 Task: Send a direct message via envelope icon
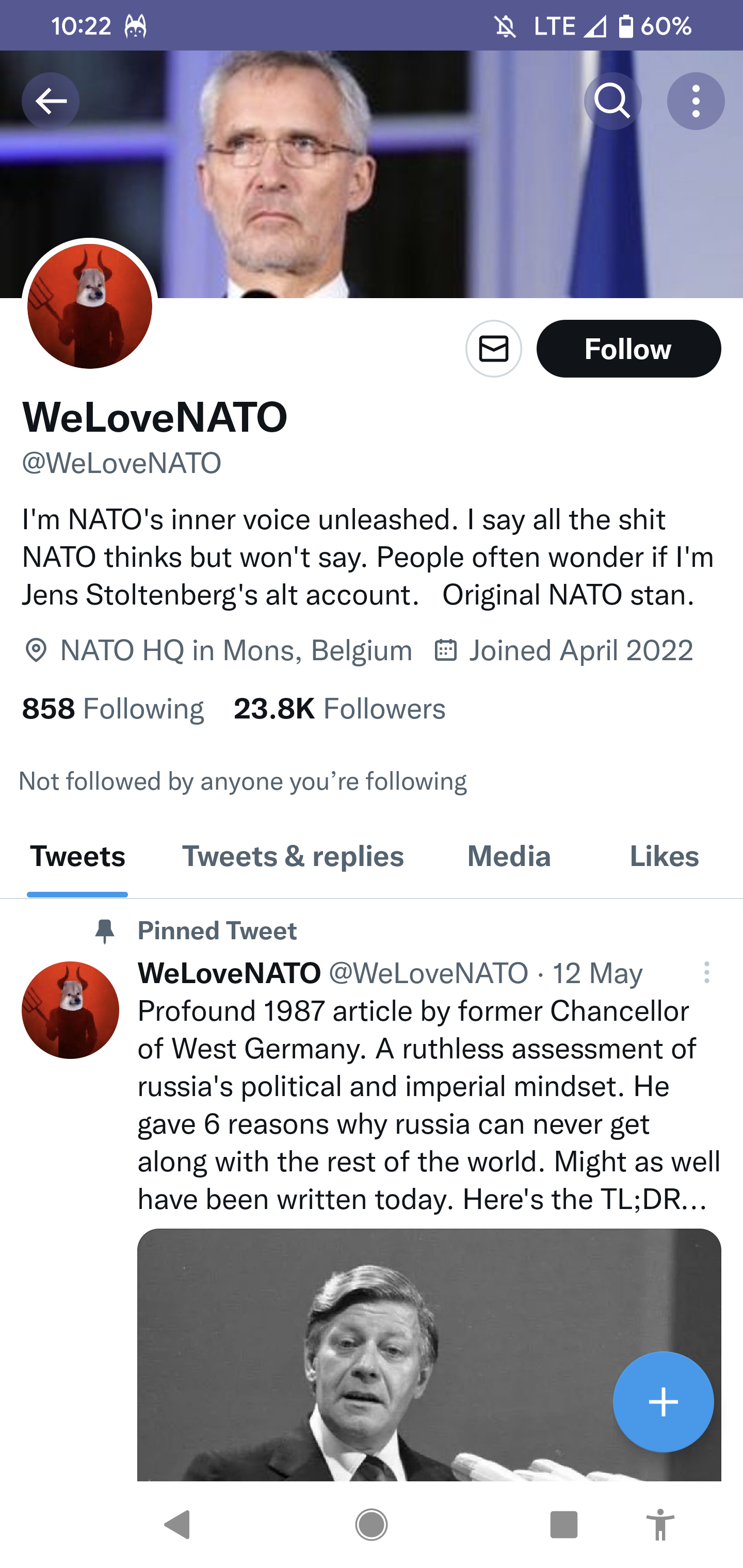(x=493, y=349)
